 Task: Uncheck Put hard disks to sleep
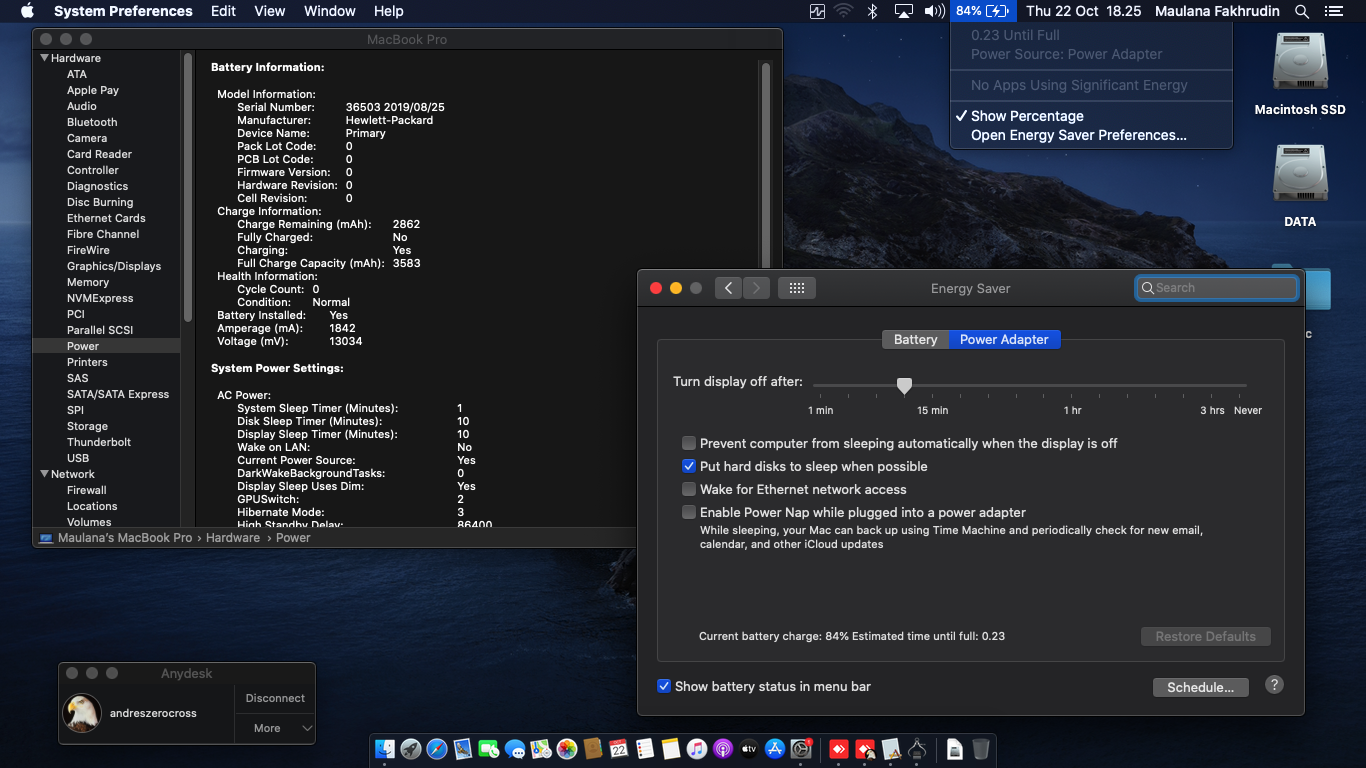pyautogui.click(x=689, y=466)
